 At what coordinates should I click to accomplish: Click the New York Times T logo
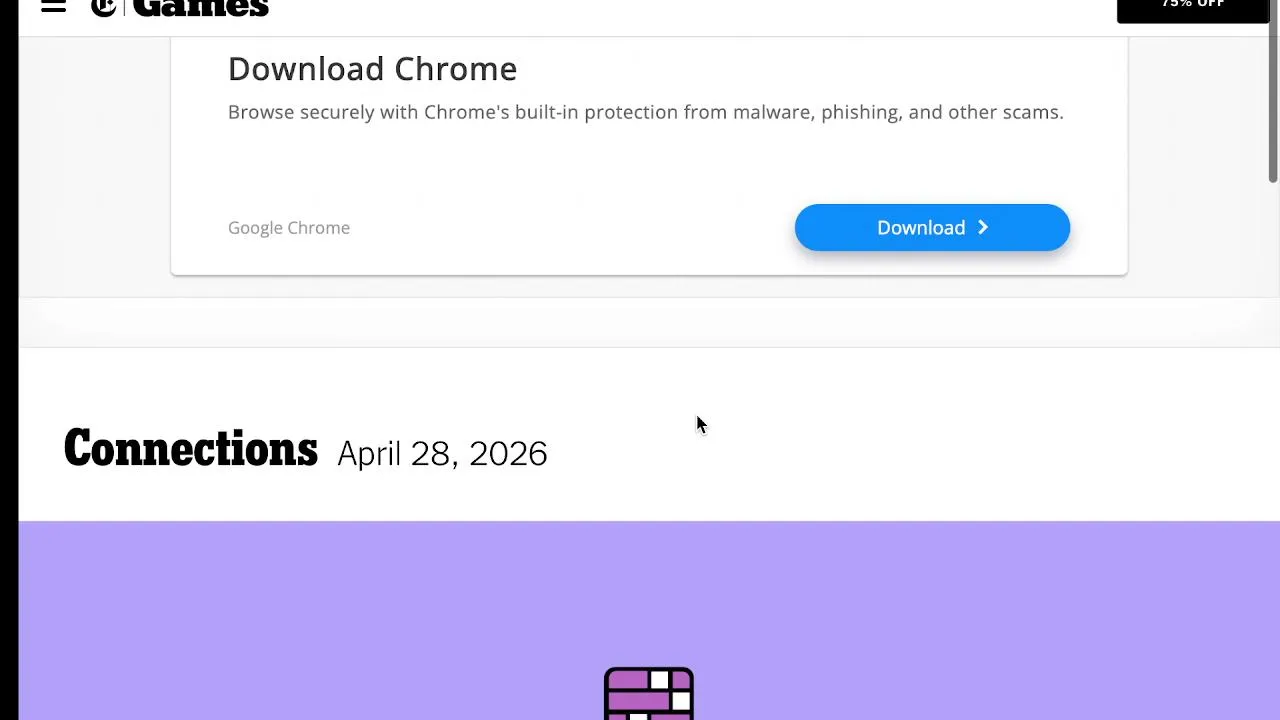tap(103, 7)
